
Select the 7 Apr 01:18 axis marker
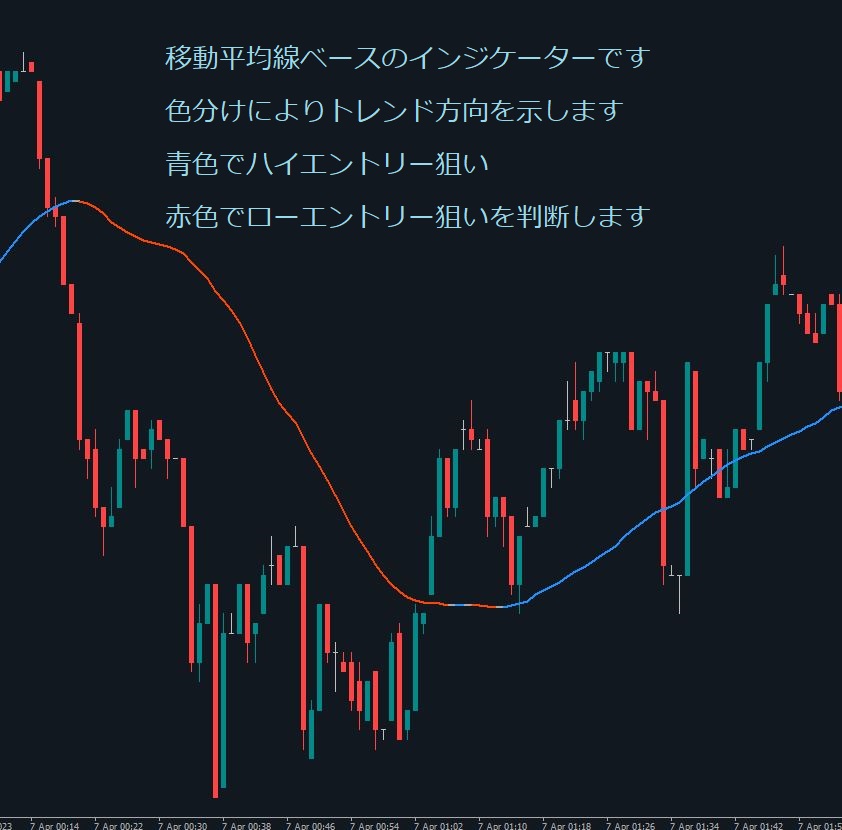tap(567, 826)
